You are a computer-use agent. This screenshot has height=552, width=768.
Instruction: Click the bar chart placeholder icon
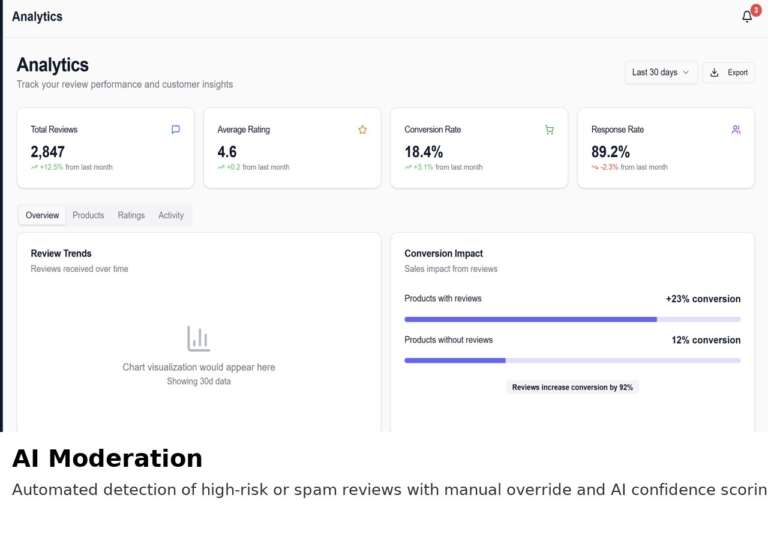198,339
